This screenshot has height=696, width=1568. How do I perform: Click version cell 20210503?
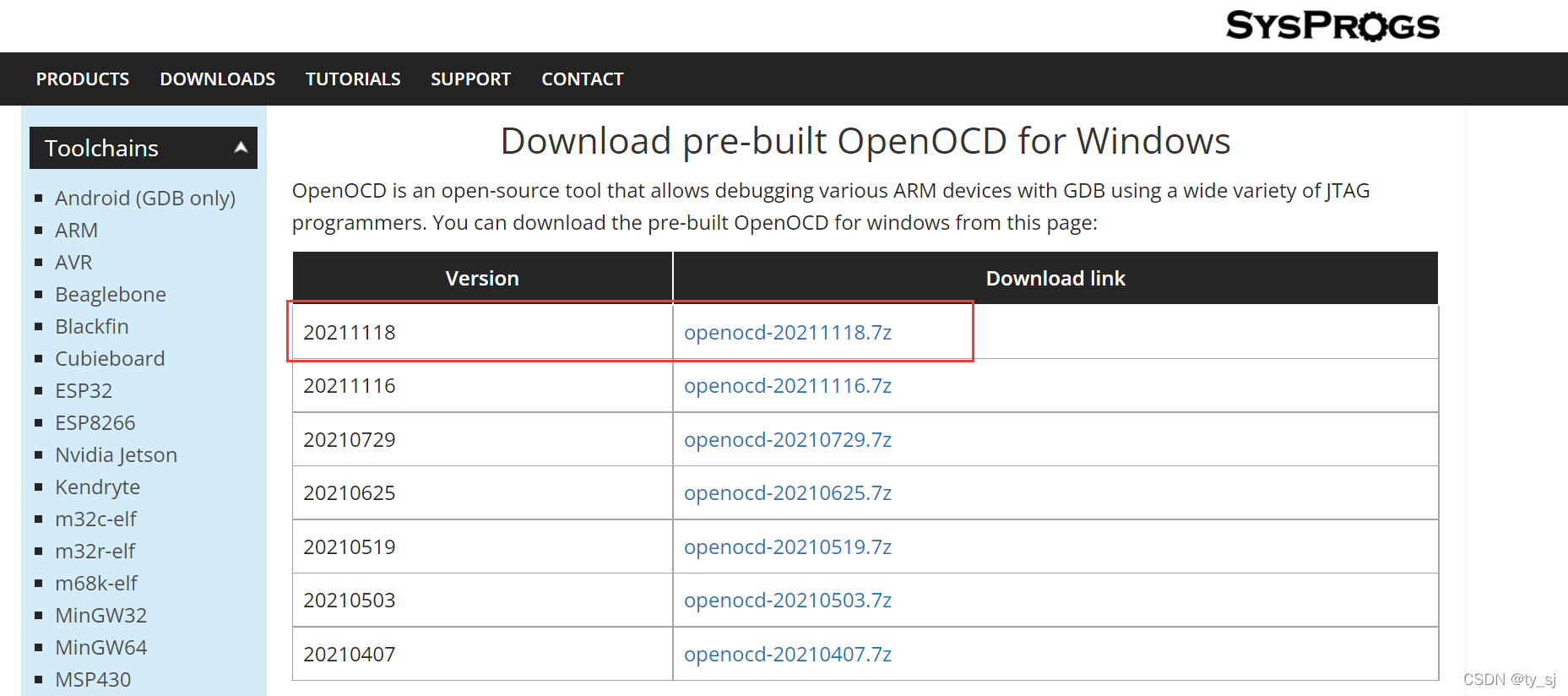pyautogui.click(x=482, y=601)
